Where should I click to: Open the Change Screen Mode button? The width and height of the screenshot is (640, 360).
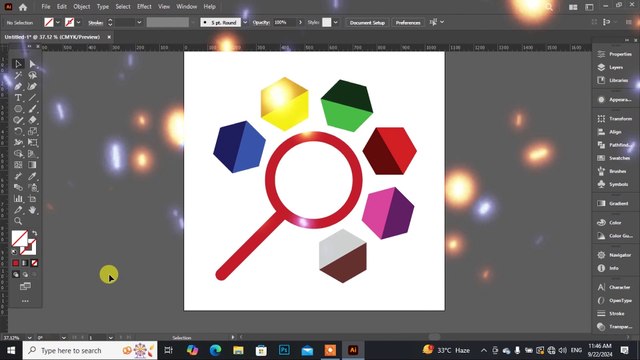(x=25, y=286)
